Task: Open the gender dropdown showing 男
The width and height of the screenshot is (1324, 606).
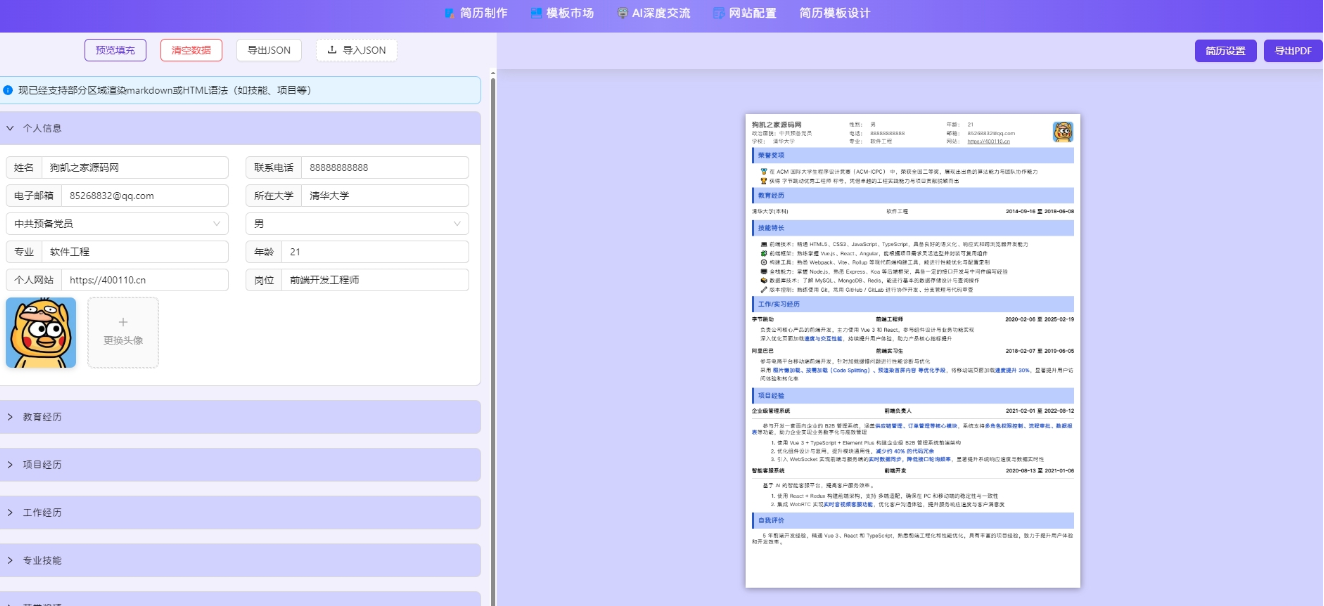Action: coord(357,224)
